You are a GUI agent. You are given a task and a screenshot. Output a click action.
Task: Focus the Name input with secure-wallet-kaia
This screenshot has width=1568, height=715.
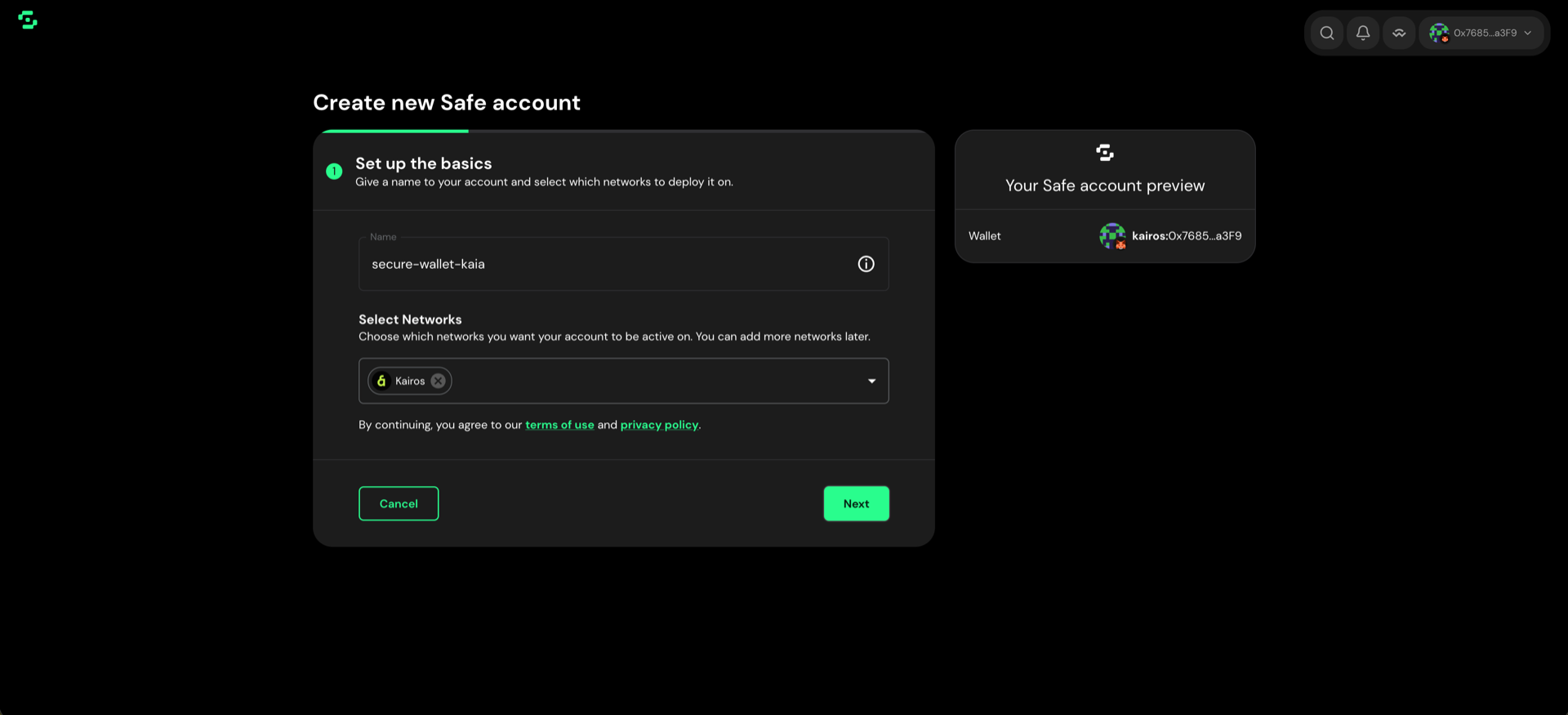624,264
